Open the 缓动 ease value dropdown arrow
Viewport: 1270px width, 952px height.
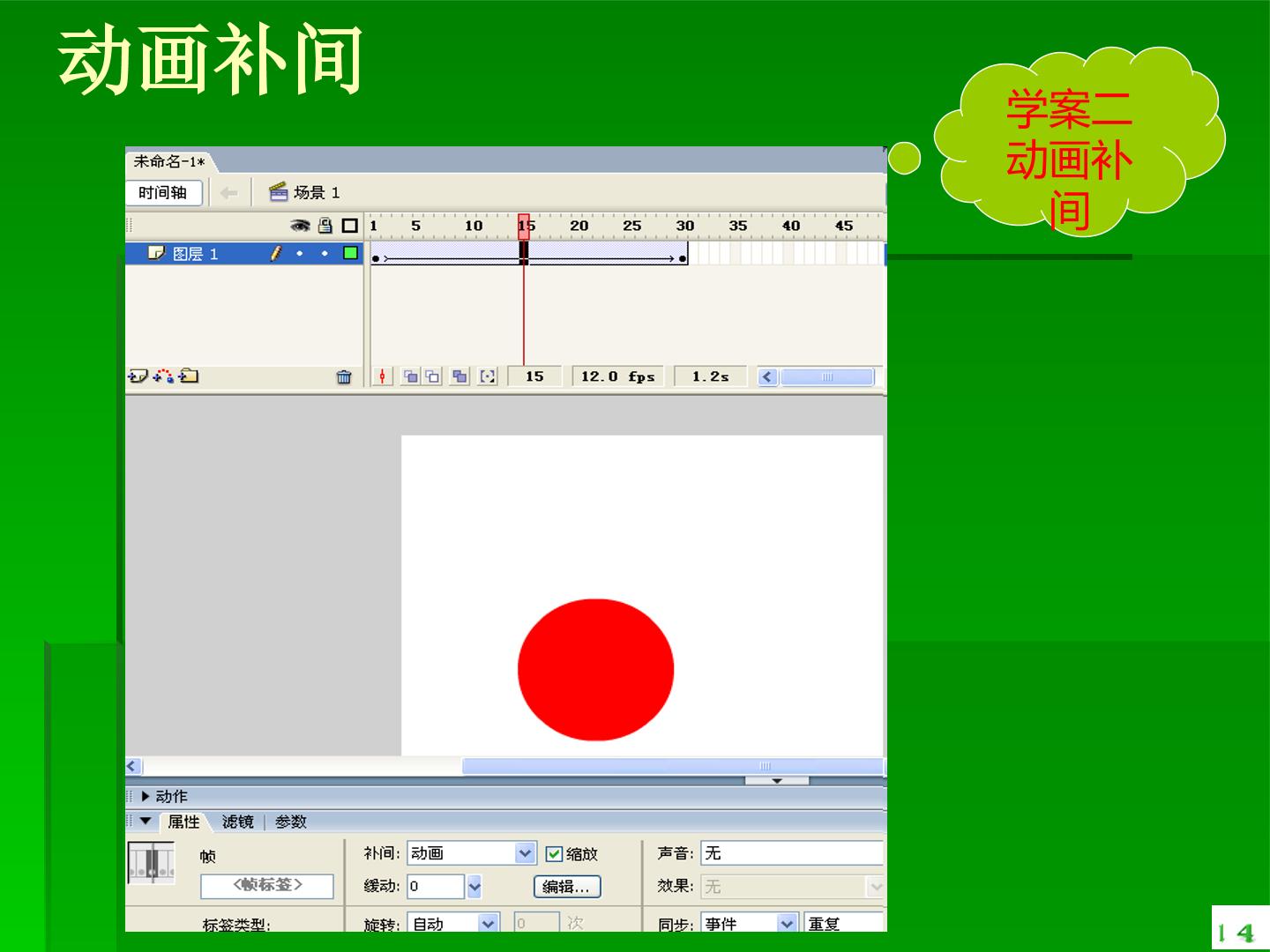(474, 886)
